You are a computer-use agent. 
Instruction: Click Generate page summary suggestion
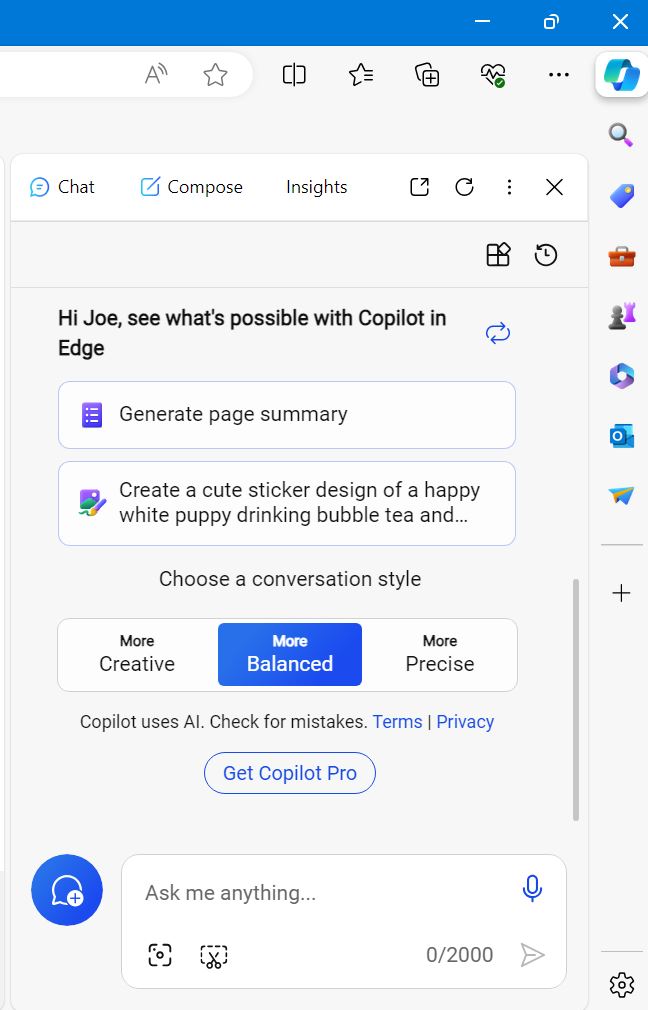[x=287, y=415]
